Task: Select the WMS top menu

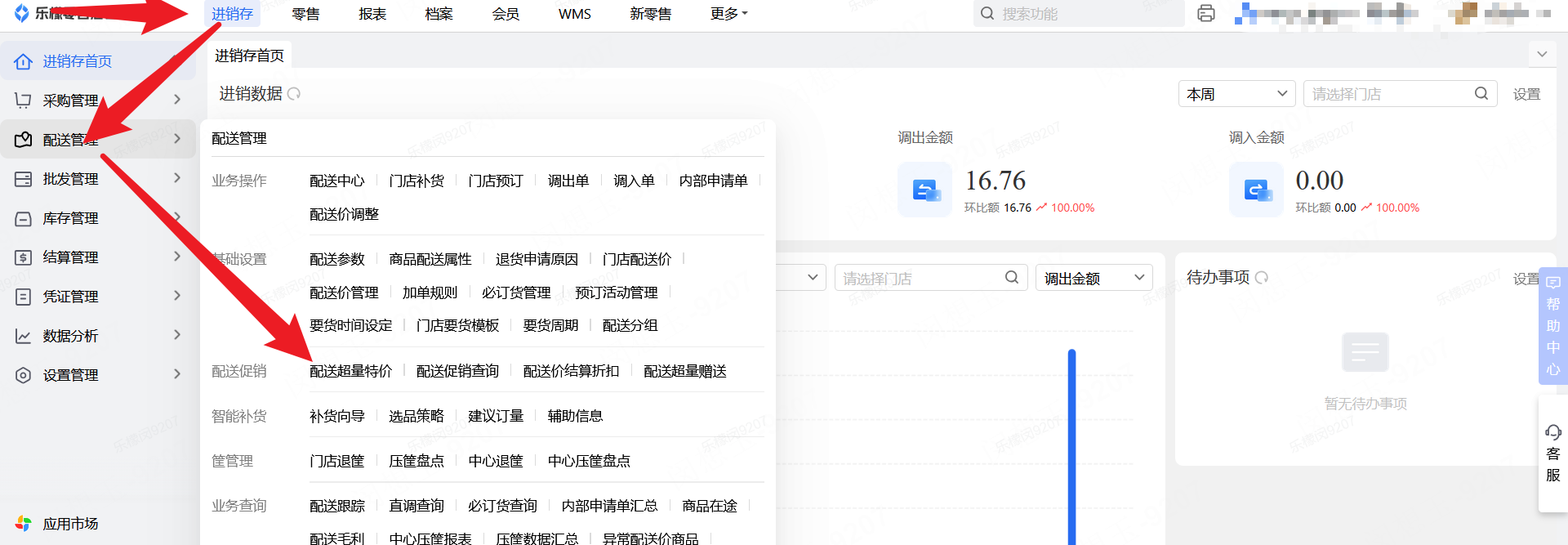Action: (x=575, y=14)
